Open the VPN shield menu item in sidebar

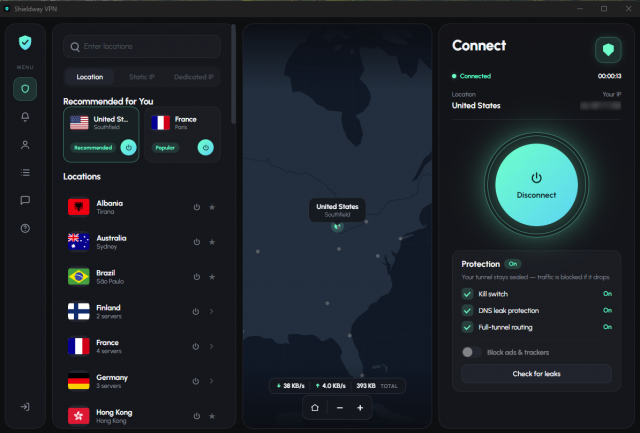(25, 89)
